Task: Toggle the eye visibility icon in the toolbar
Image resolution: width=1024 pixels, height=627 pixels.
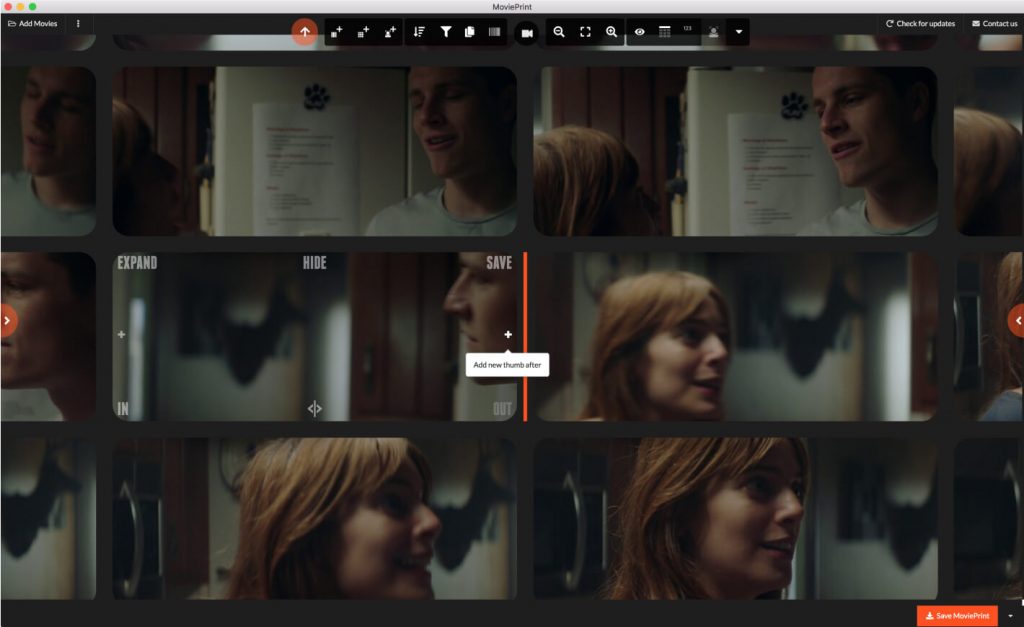Action: [640, 32]
